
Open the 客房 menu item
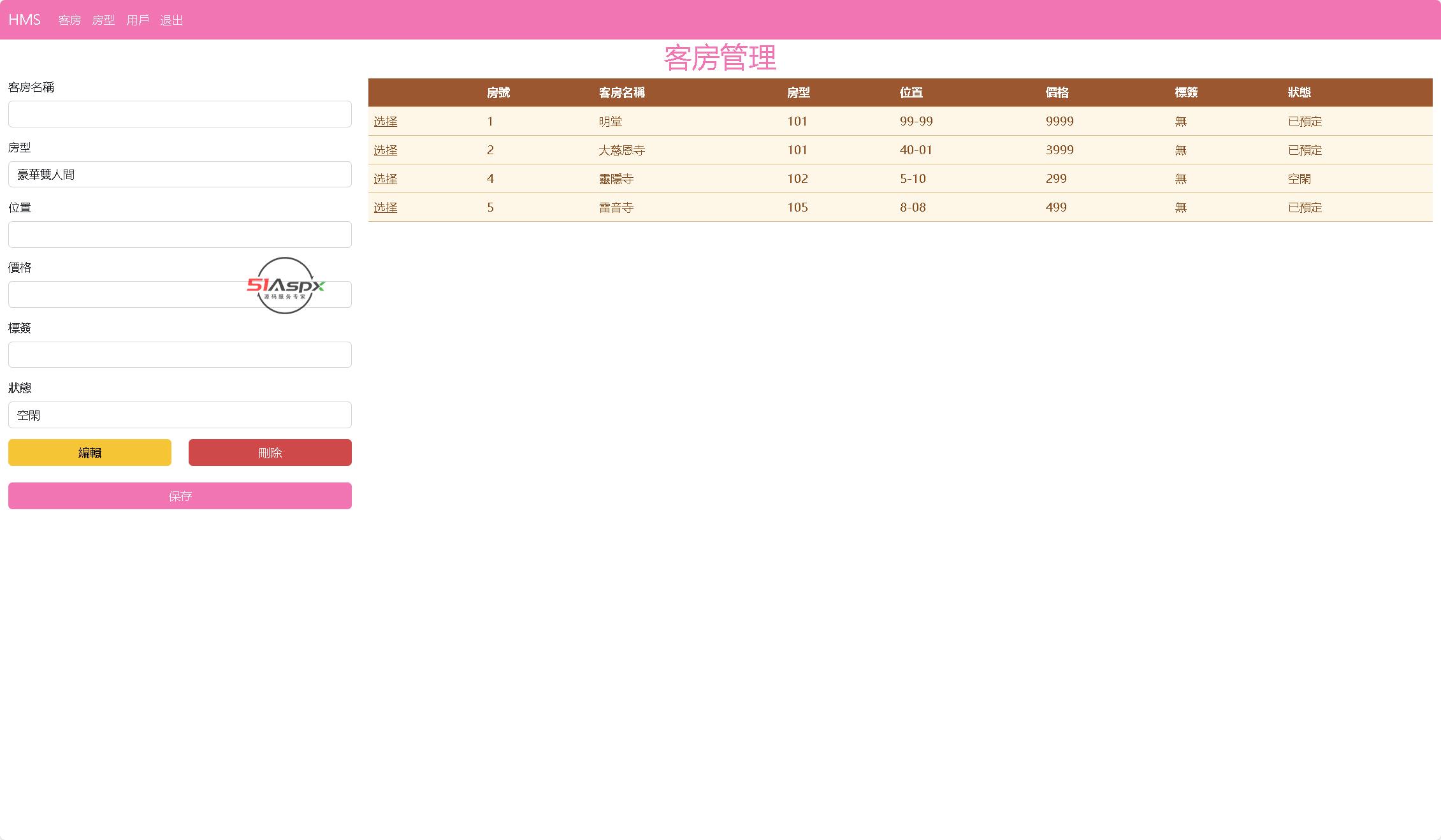[x=69, y=20]
